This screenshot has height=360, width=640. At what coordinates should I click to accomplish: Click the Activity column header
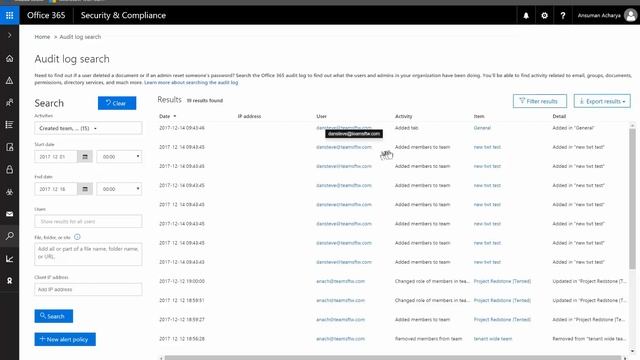(403, 116)
